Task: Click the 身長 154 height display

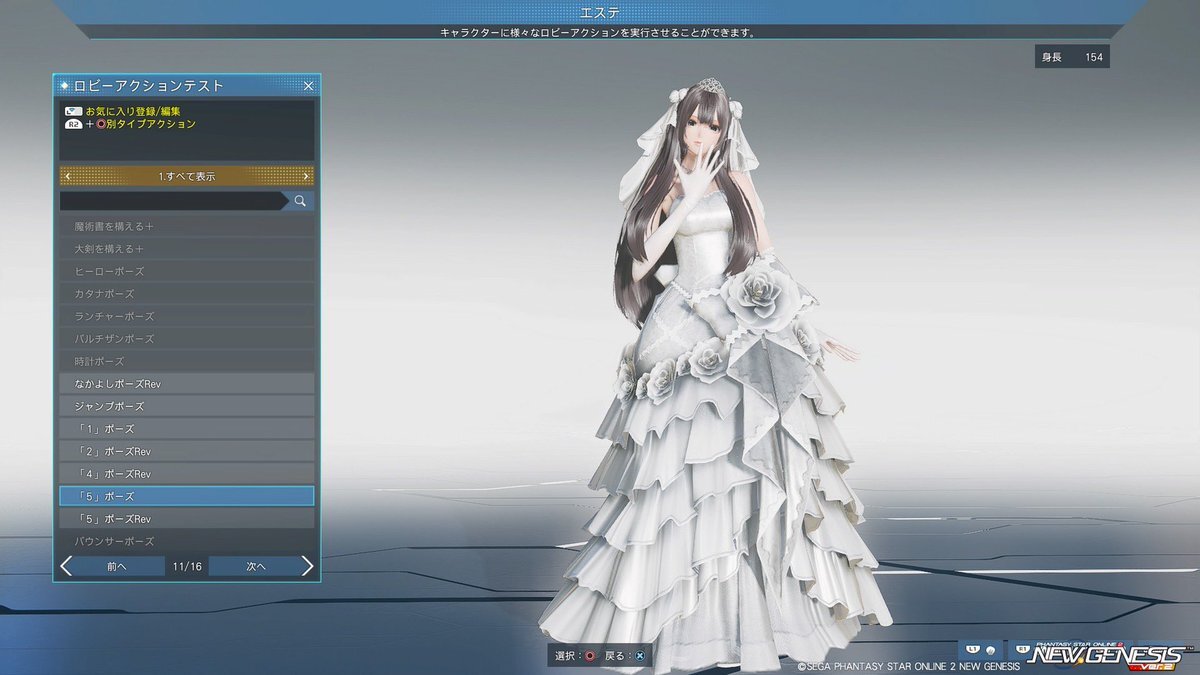Action: [1072, 57]
